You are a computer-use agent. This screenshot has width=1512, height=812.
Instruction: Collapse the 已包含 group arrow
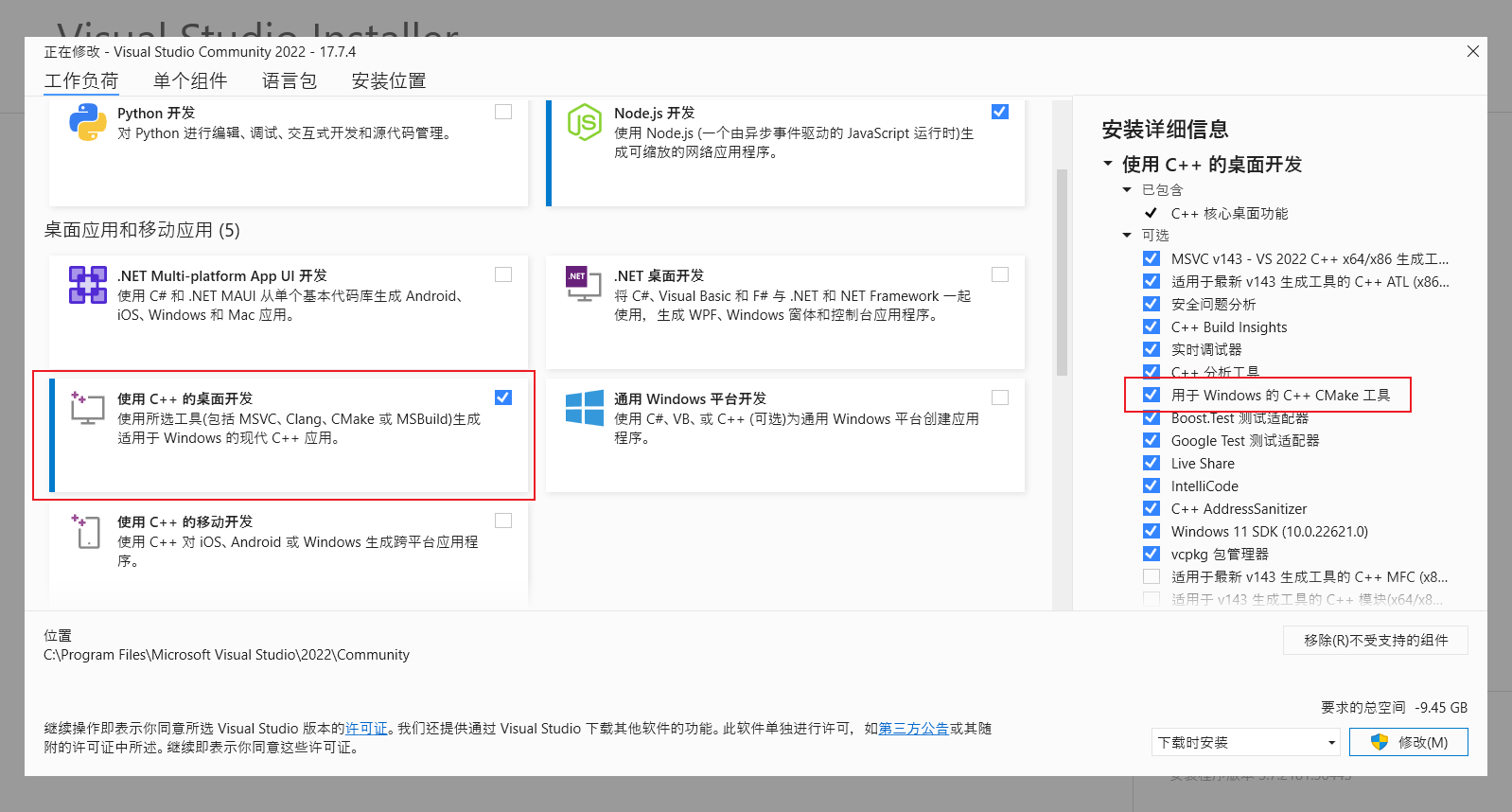pyautogui.click(x=1127, y=189)
